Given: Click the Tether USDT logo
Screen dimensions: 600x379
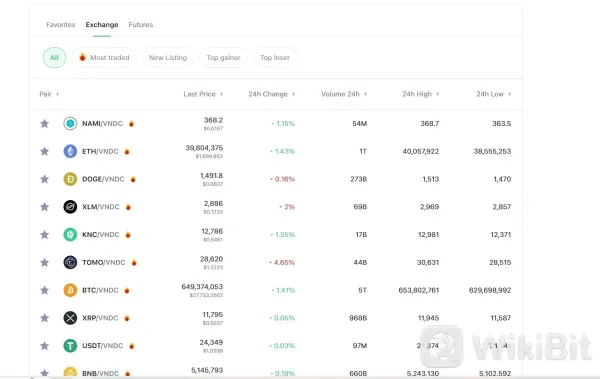Looking at the screenshot, I should (x=70, y=346).
